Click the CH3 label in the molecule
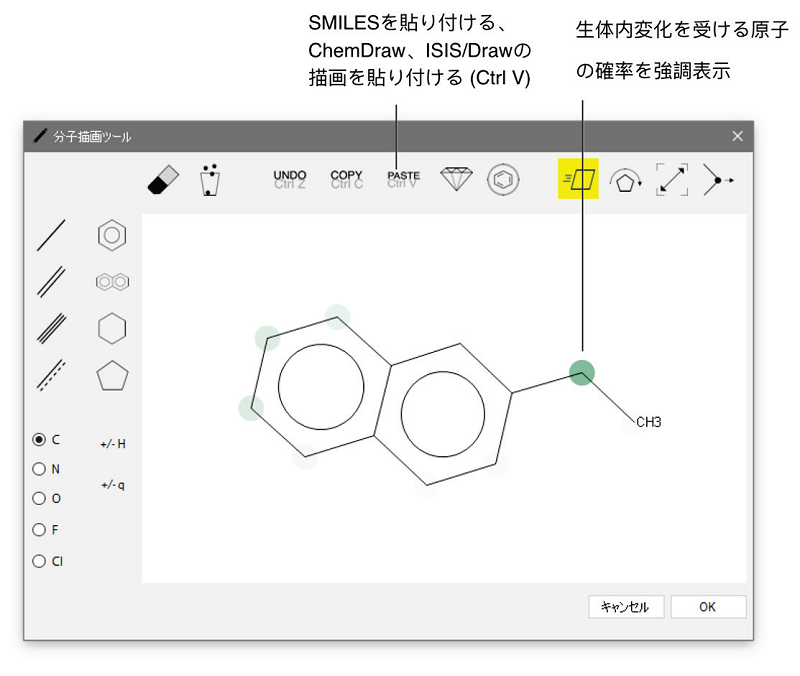 click(x=648, y=422)
